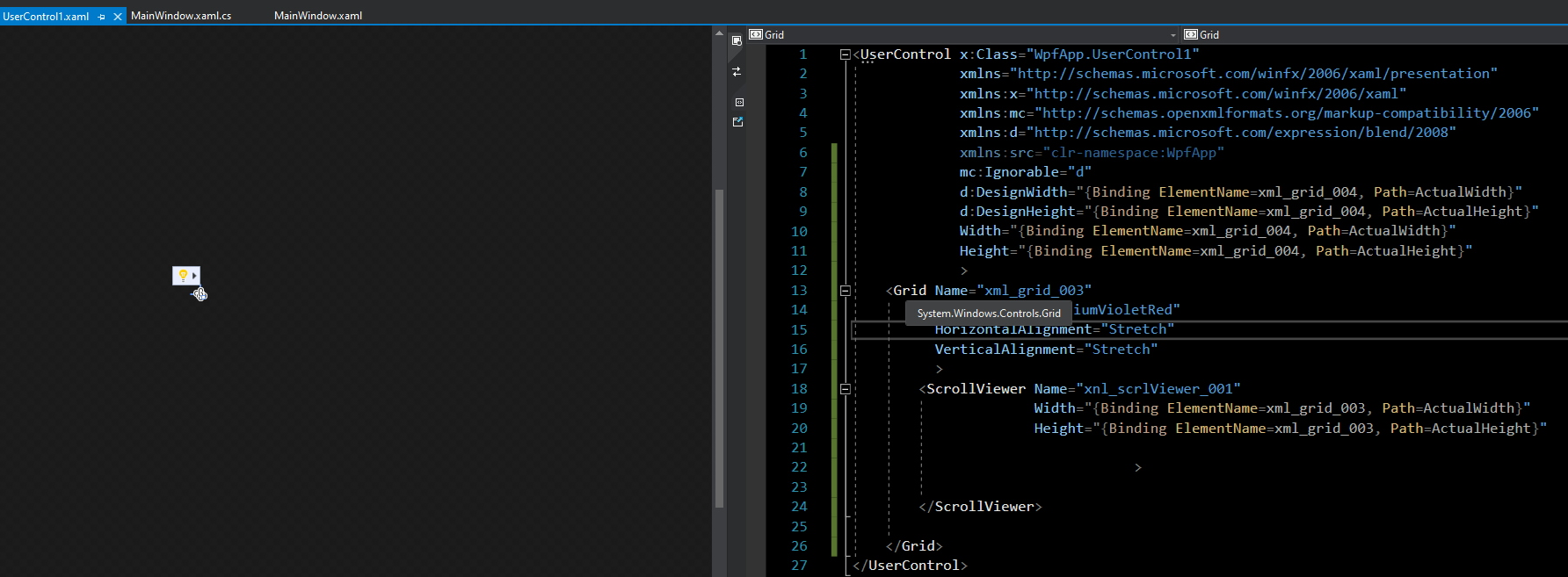Click line number 27 in the gutter

[798, 566]
